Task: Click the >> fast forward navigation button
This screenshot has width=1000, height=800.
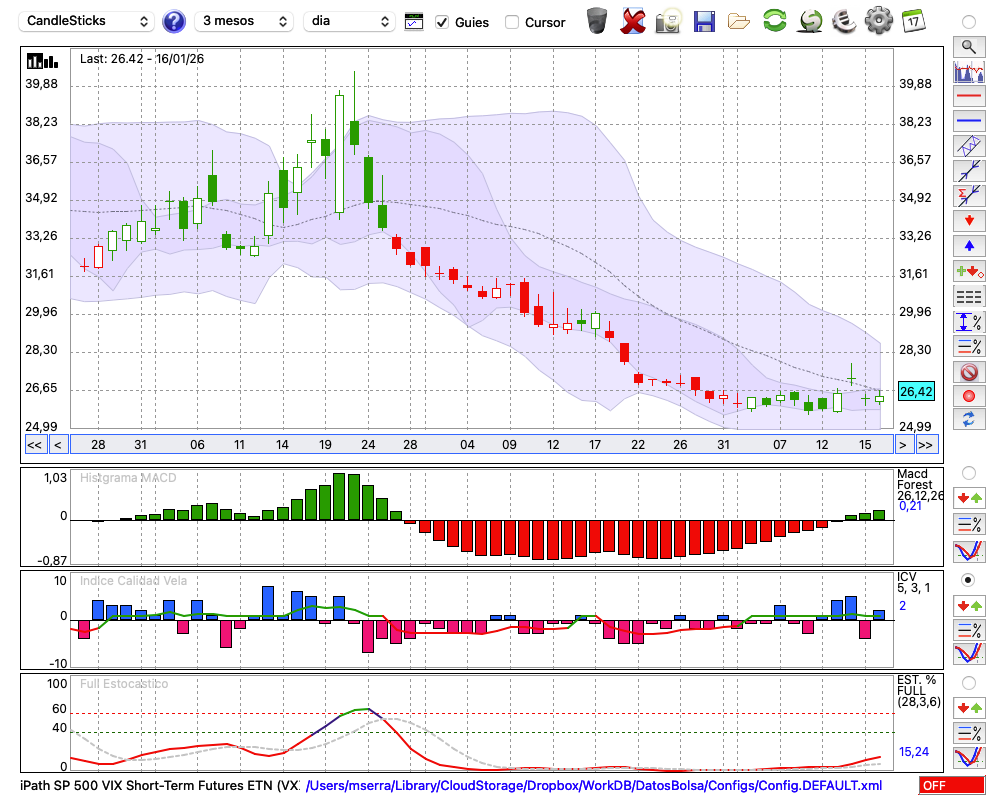Action: [926, 445]
